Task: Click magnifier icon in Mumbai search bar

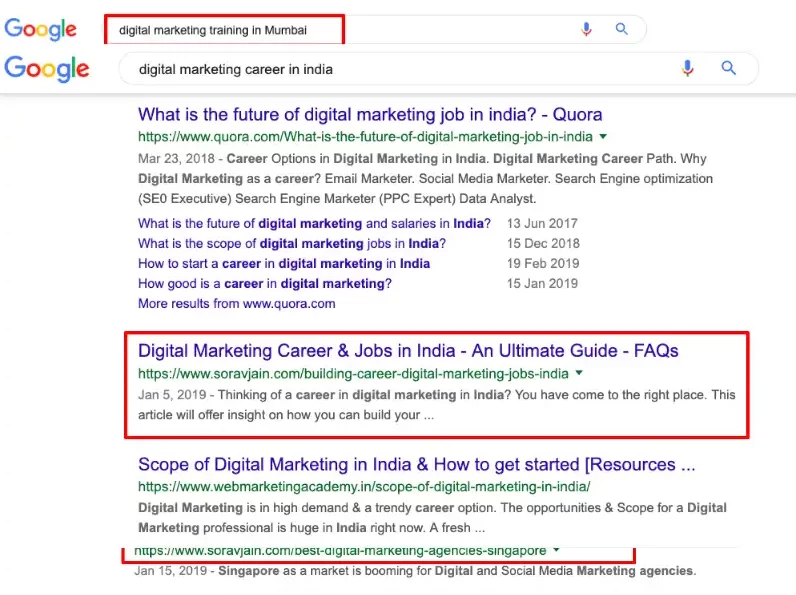Action: pos(621,29)
